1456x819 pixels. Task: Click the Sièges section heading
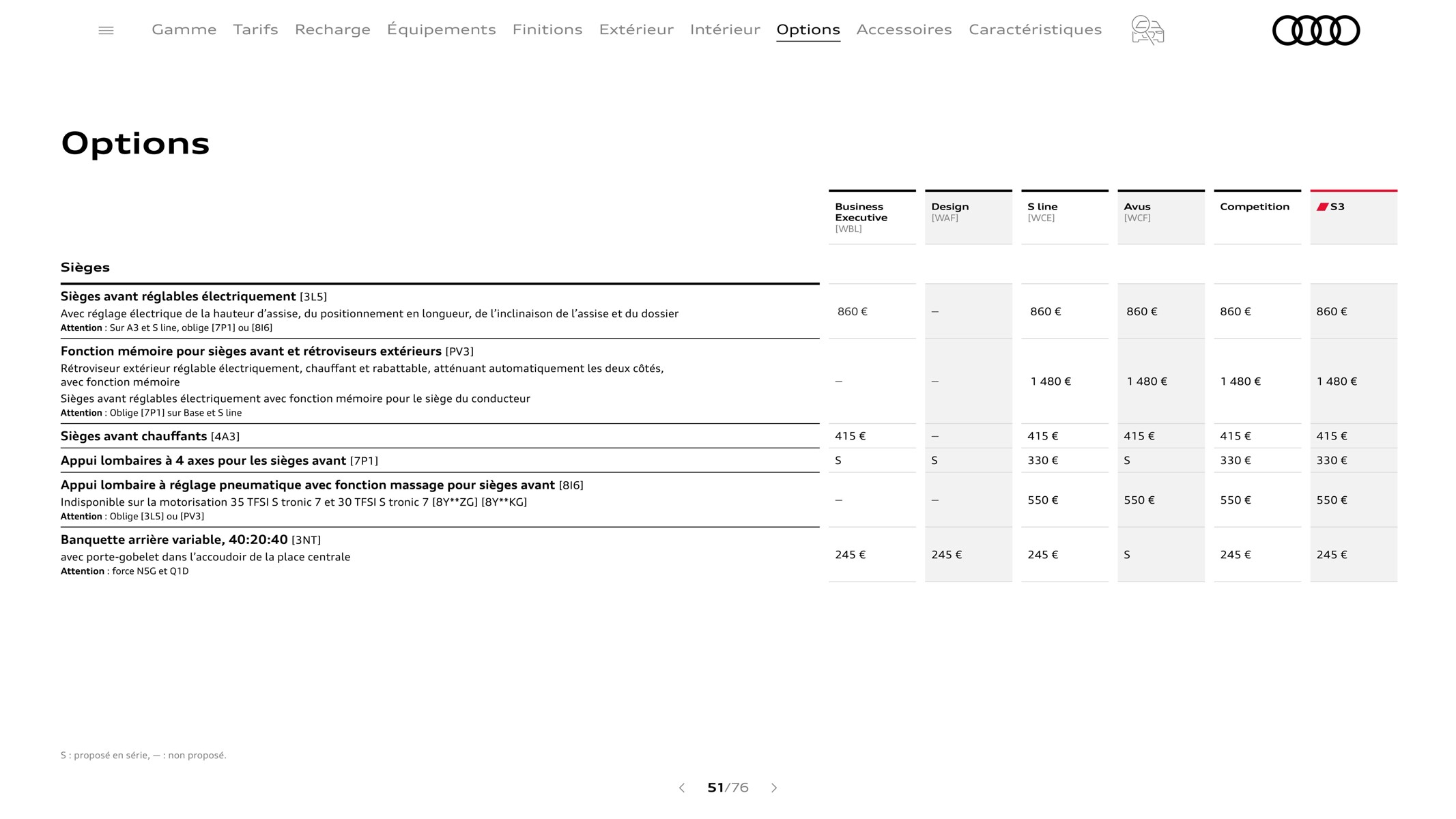(85, 268)
